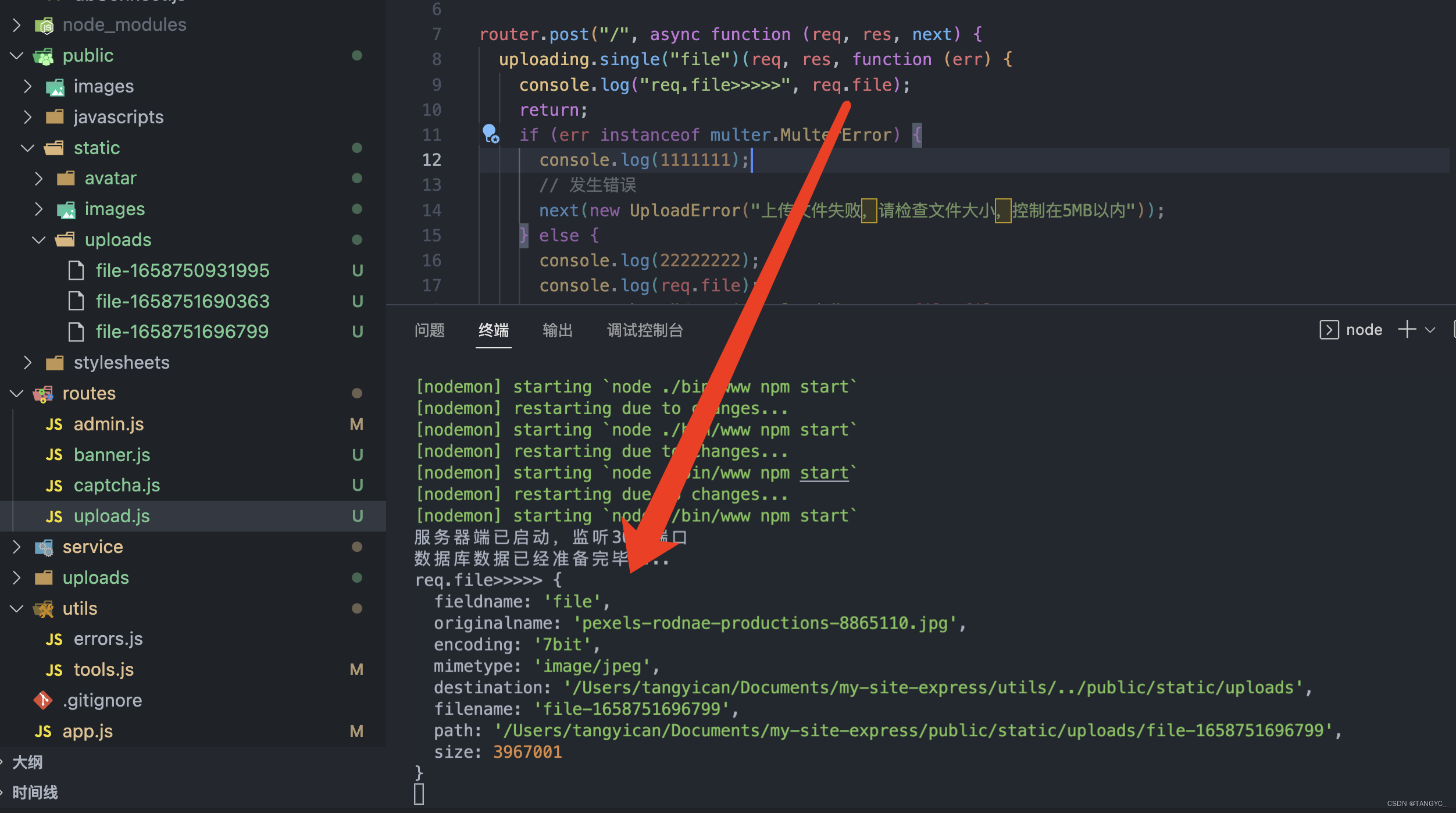Open banner.js in the routes folder
The height and width of the screenshot is (813, 1456).
[x=112, y=455]
